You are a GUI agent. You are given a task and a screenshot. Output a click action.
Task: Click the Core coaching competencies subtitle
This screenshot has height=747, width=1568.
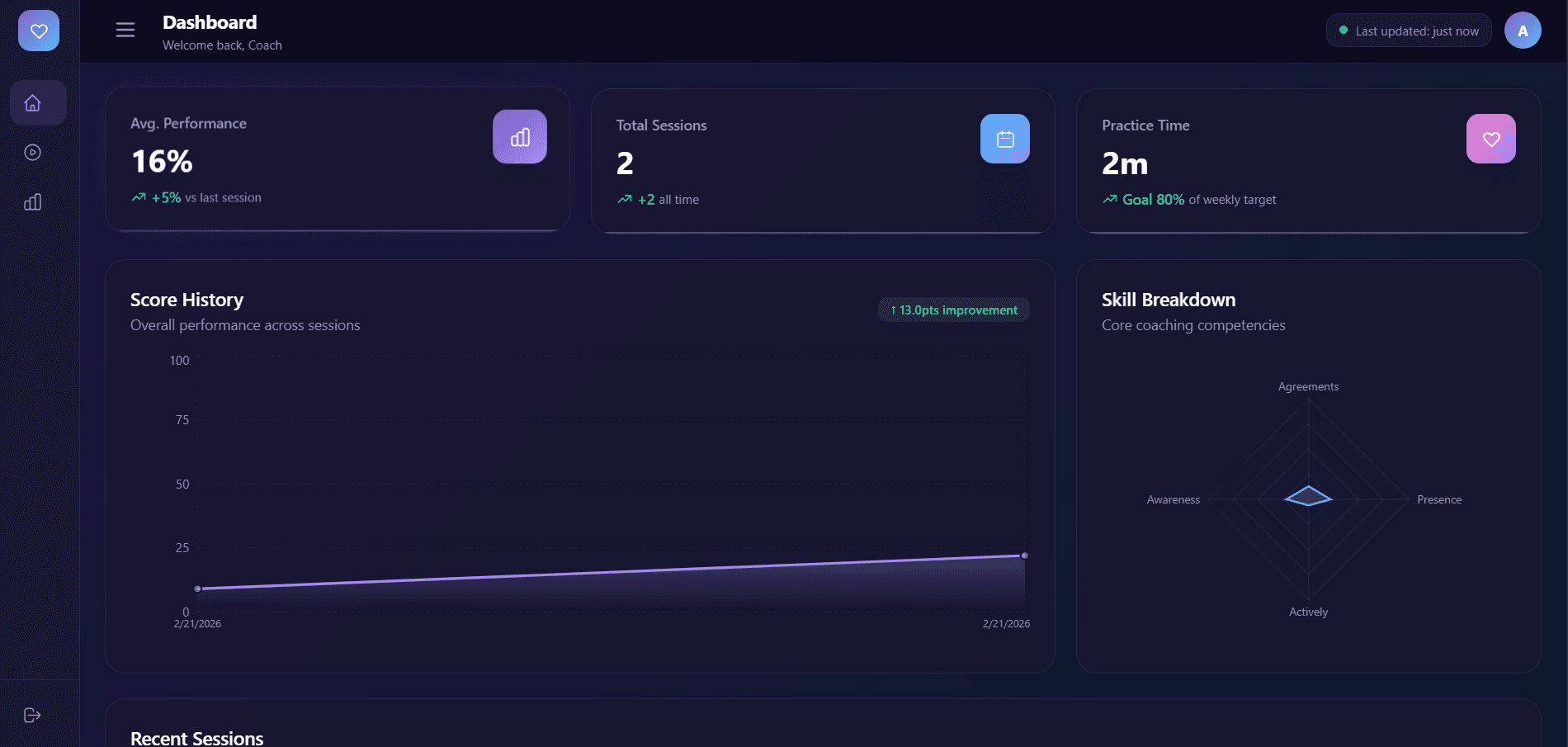pos(1193,325)
